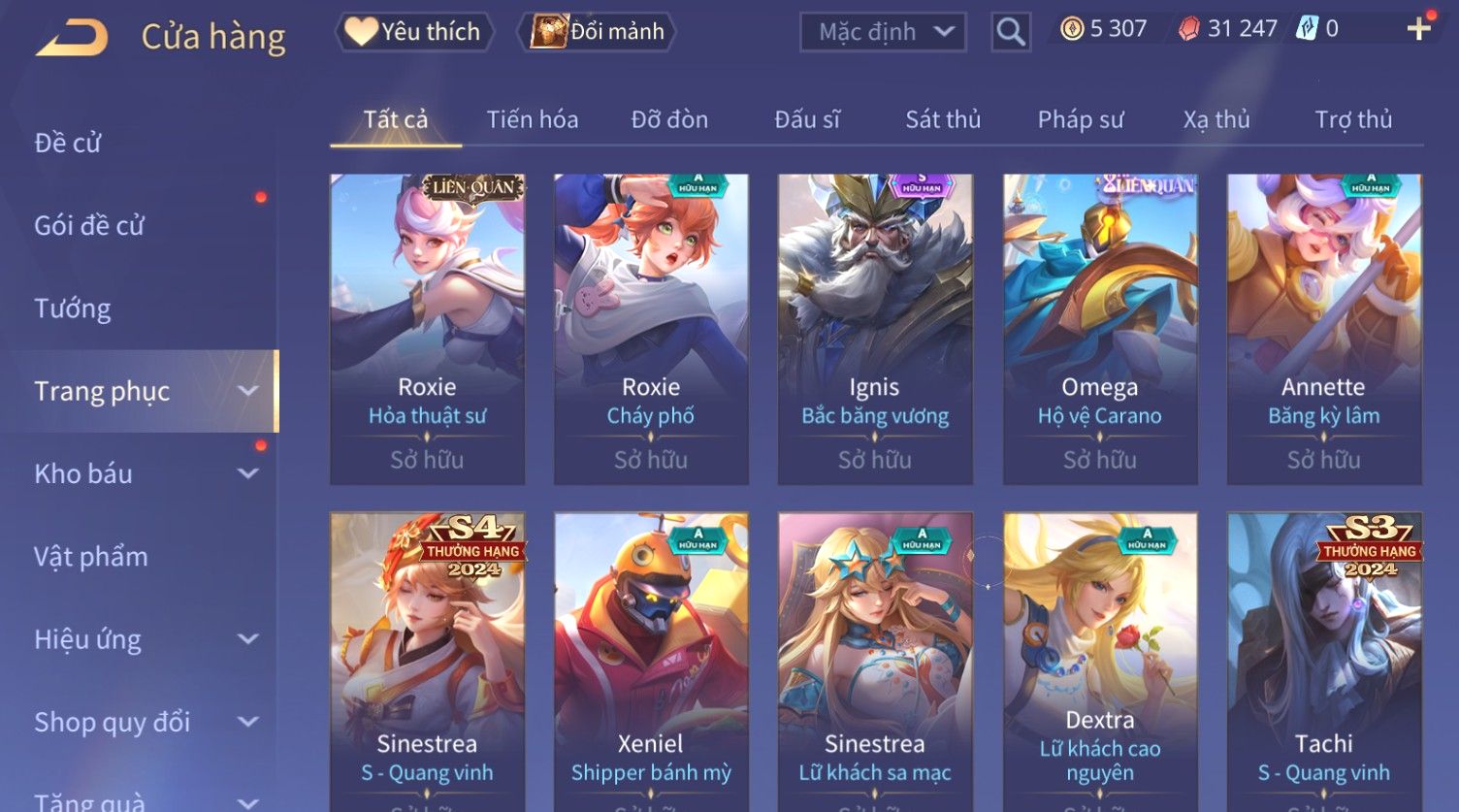This screenshot has width=1459, height=812.
Task: Expand the Hiệu ứng sidebar section
Action: point(248,639)
